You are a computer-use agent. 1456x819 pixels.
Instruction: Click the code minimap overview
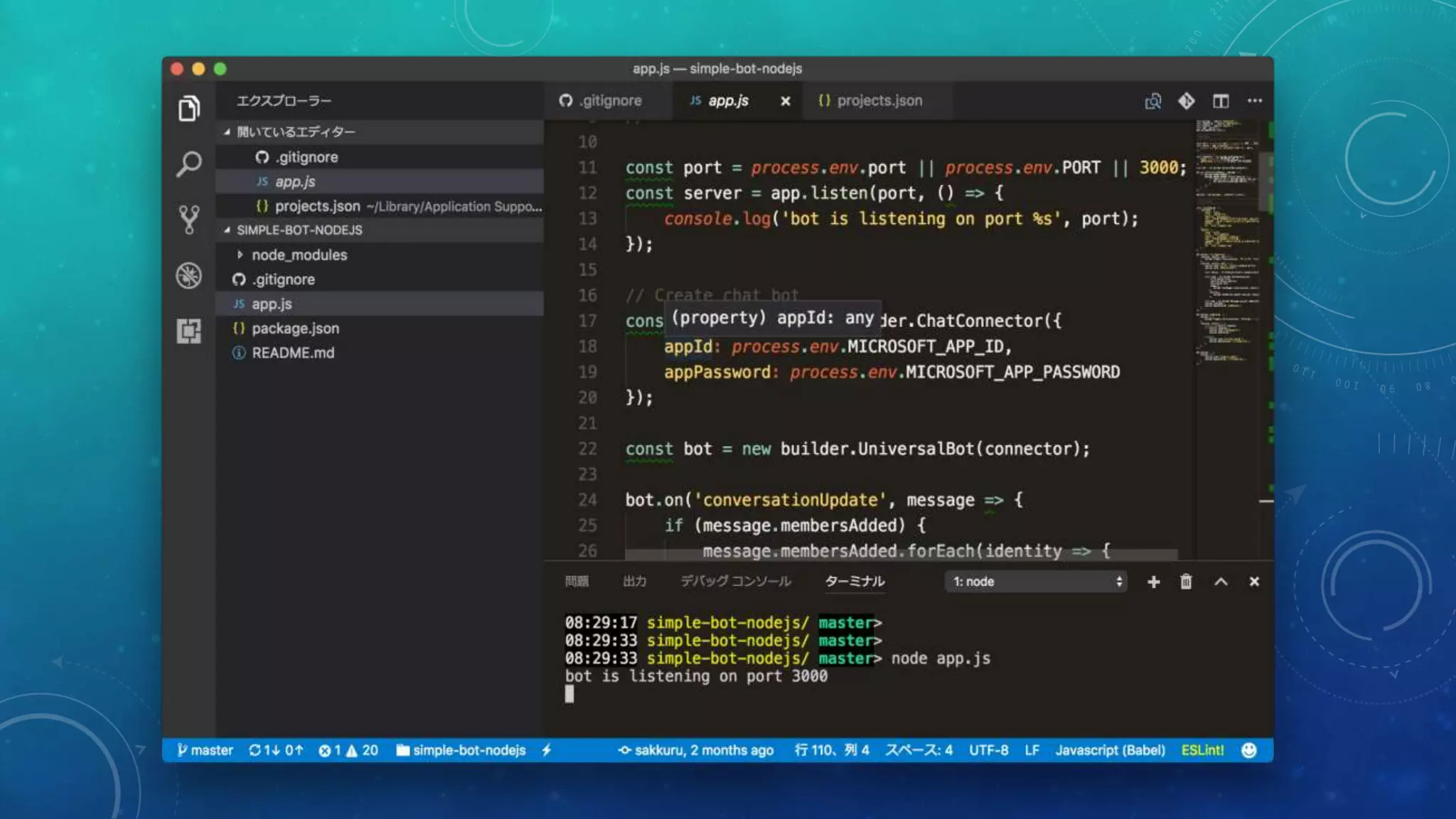(x=1227, y=242)
